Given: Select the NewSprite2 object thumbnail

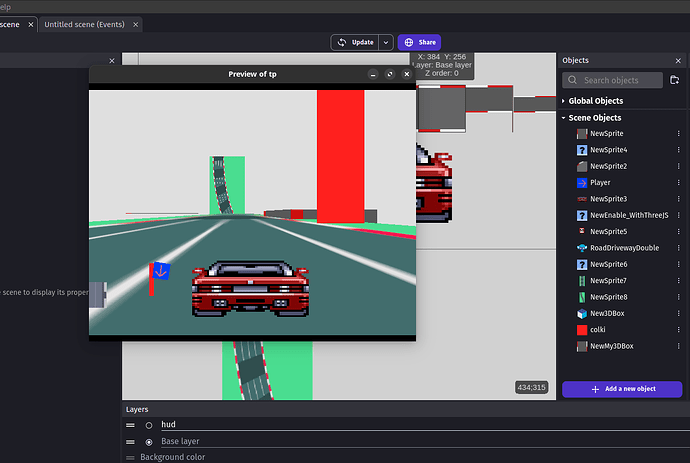Looking at the screenshot, I should coord(582,166).
